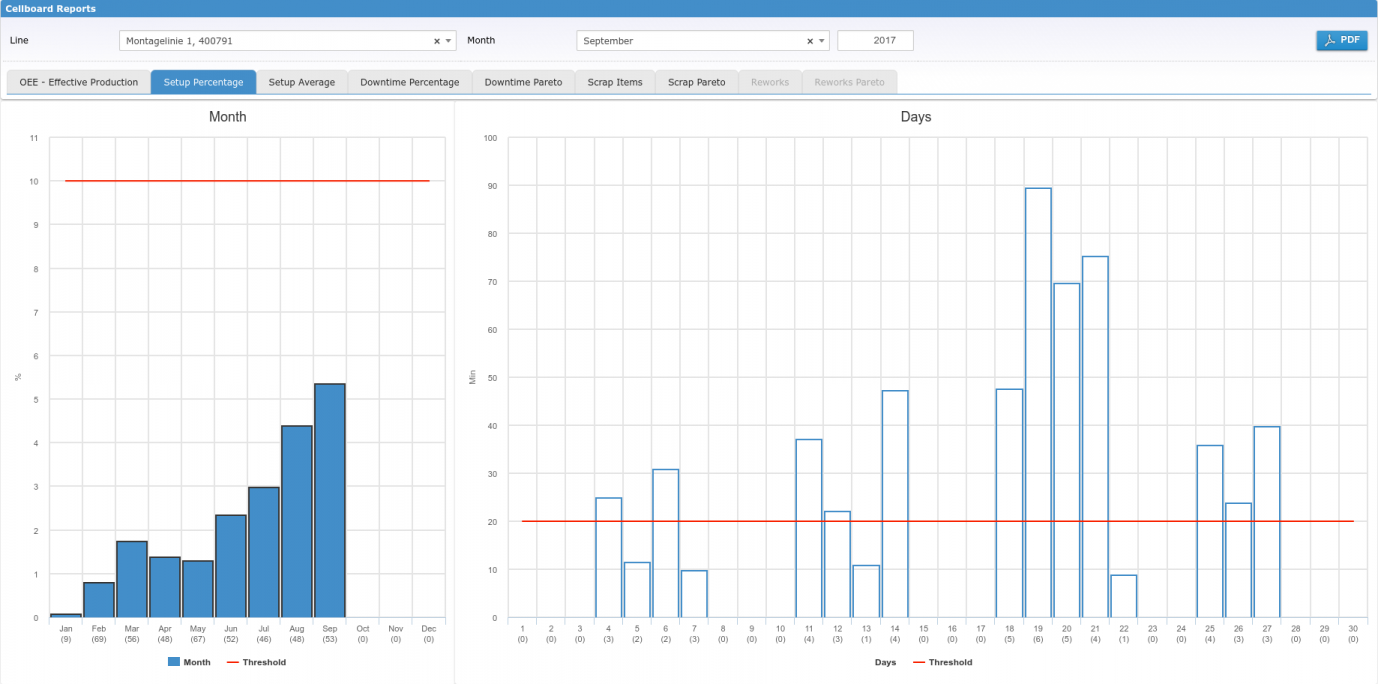Open the Scrap Items tab

[x=615, y=82]
